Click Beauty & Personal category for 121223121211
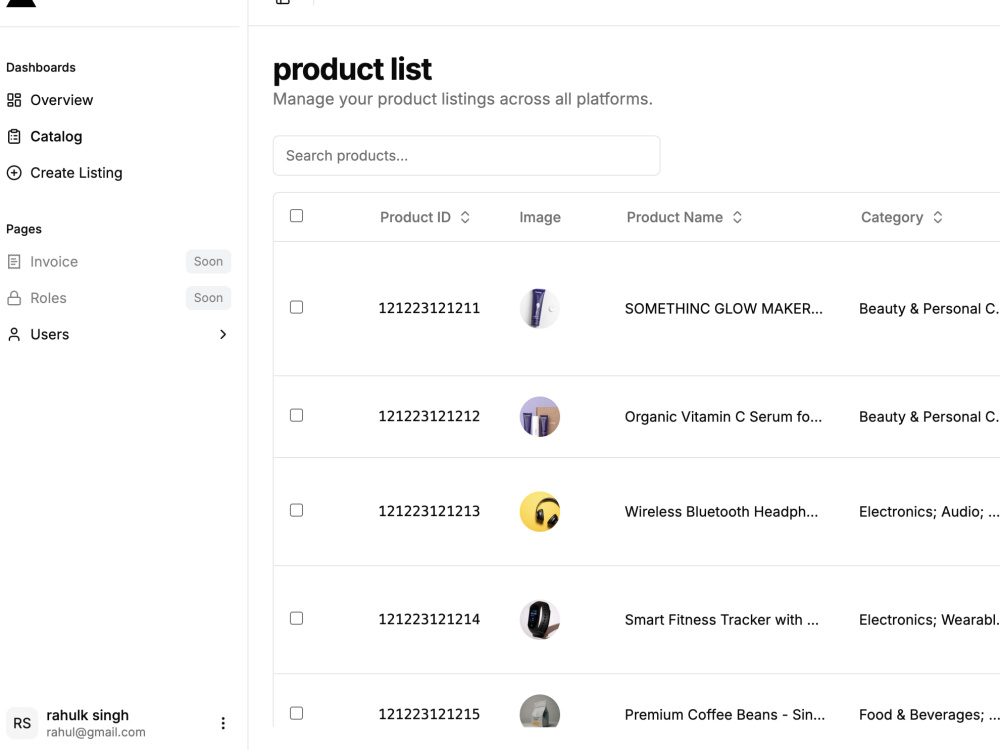 click(x=929, y=309)
